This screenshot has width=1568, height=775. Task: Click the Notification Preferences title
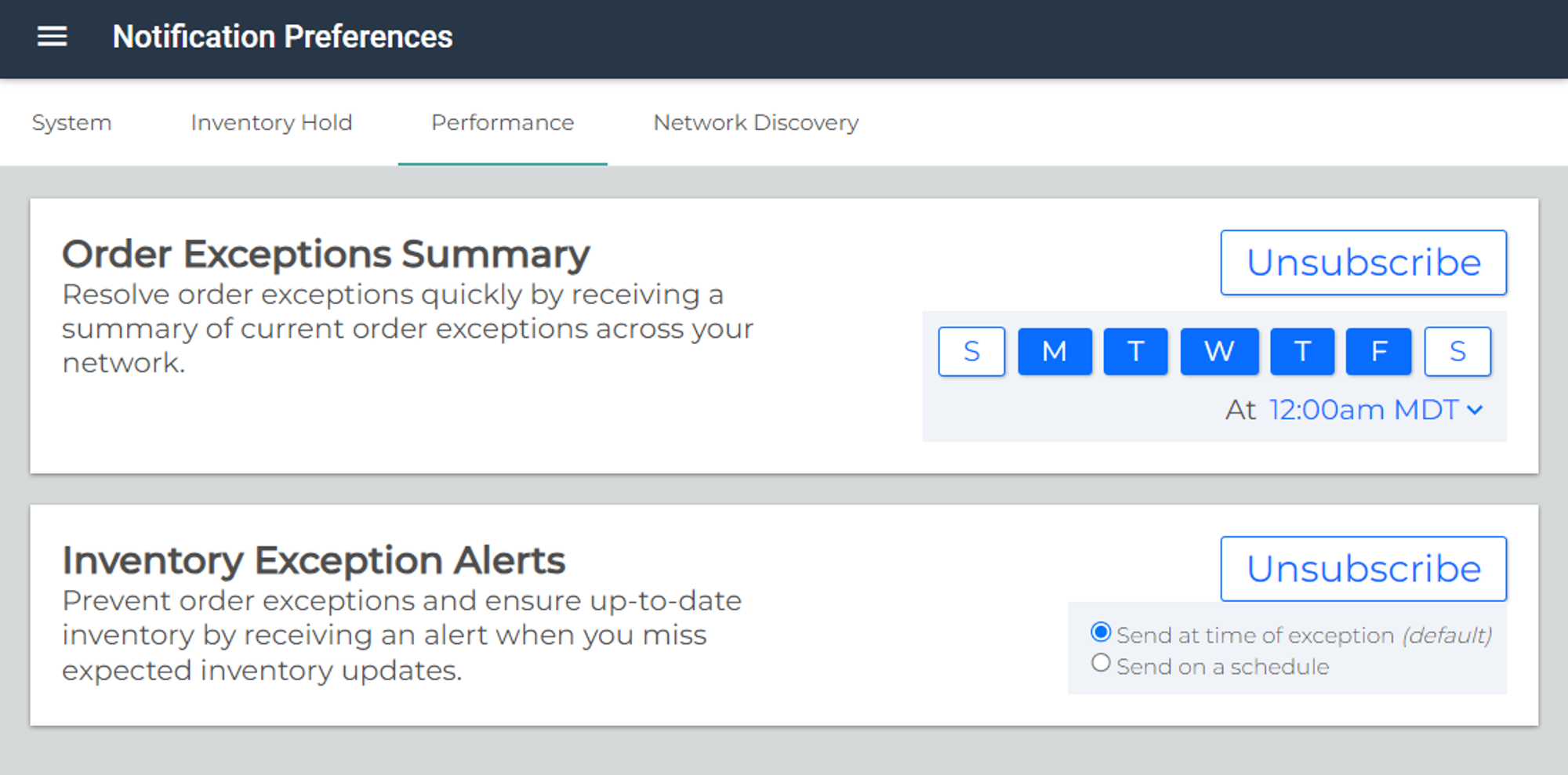[x=282, y=37]
